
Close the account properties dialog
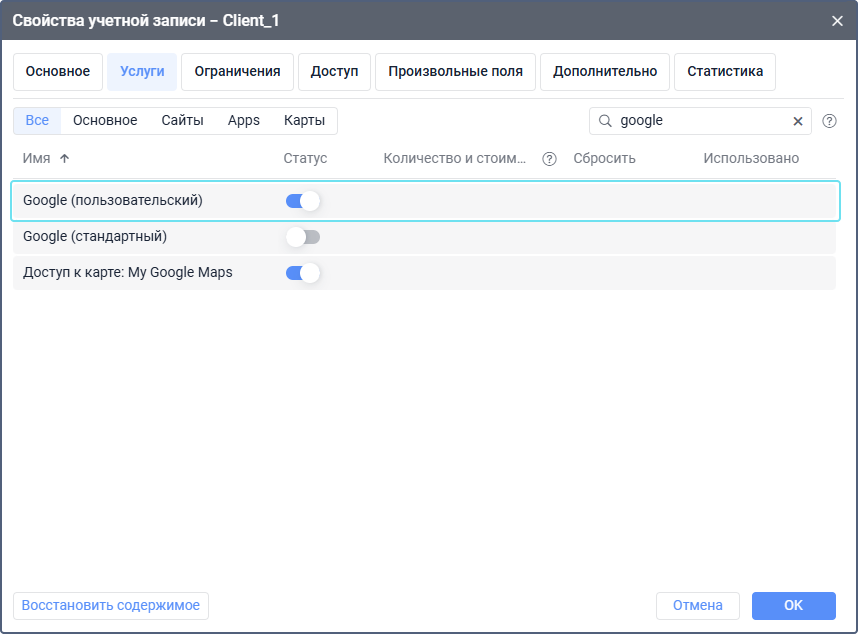[x=837, y=20]
